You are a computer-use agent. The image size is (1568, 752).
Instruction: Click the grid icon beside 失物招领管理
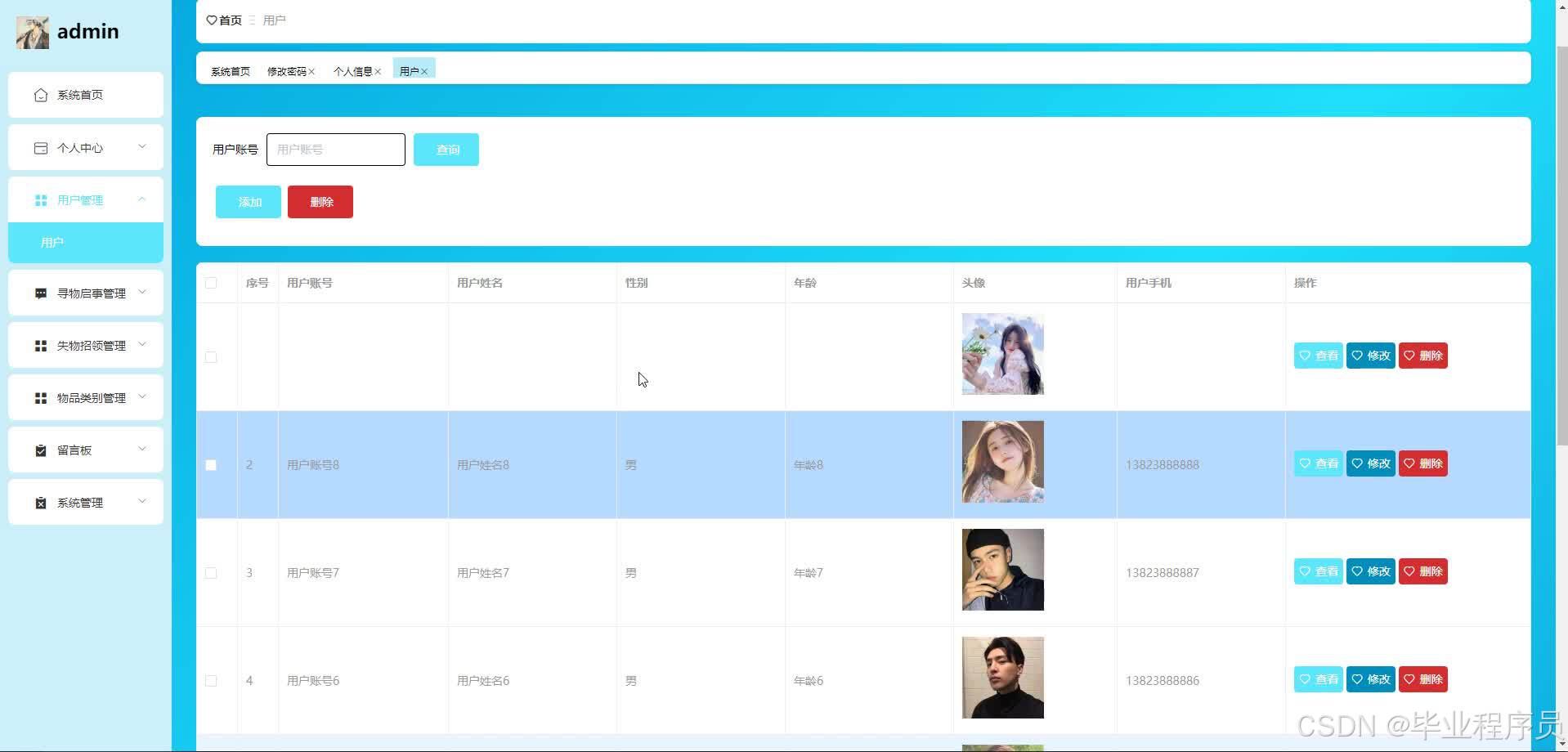41,346
